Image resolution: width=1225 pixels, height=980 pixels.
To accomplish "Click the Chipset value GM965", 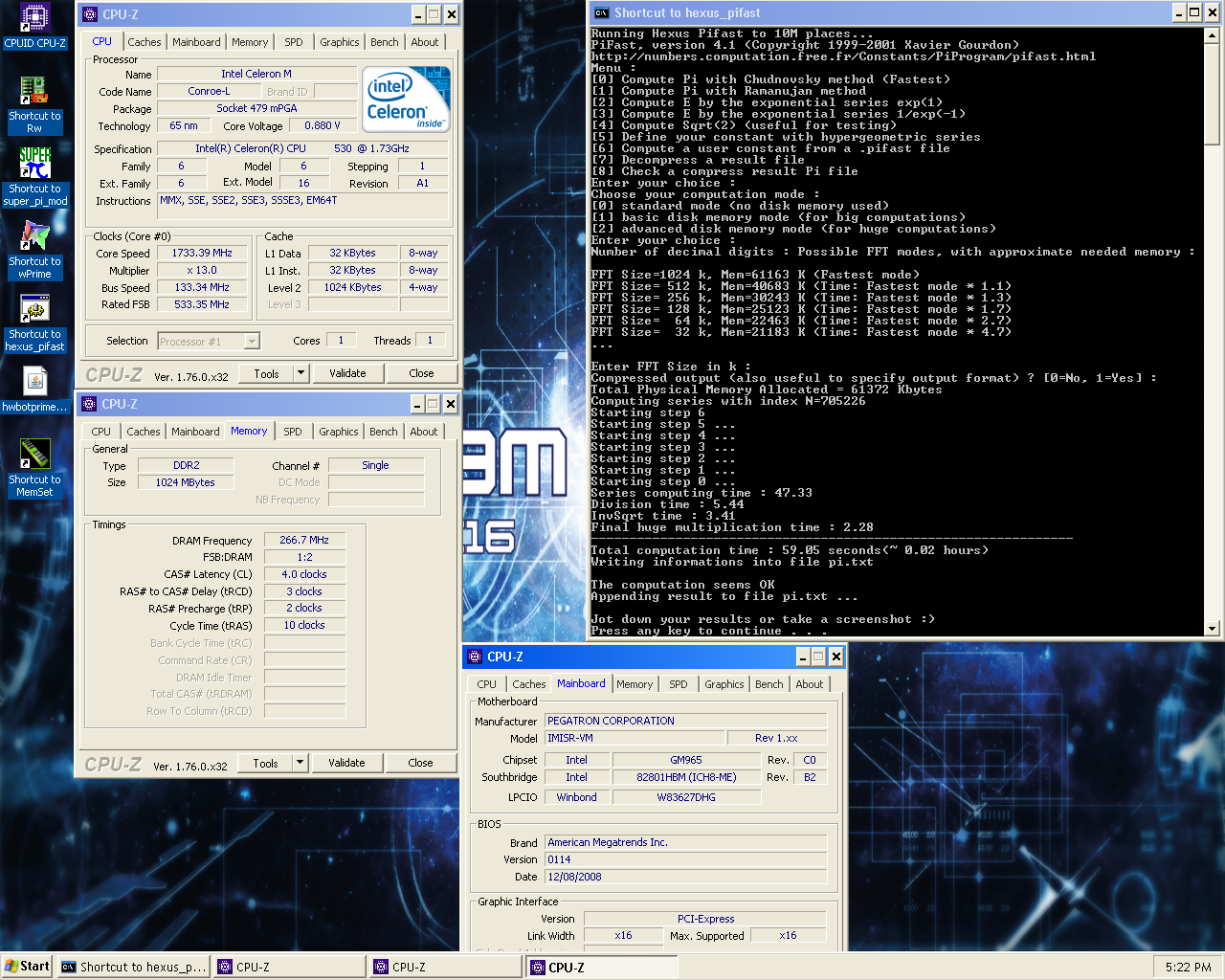I will (x=686, y=760).
